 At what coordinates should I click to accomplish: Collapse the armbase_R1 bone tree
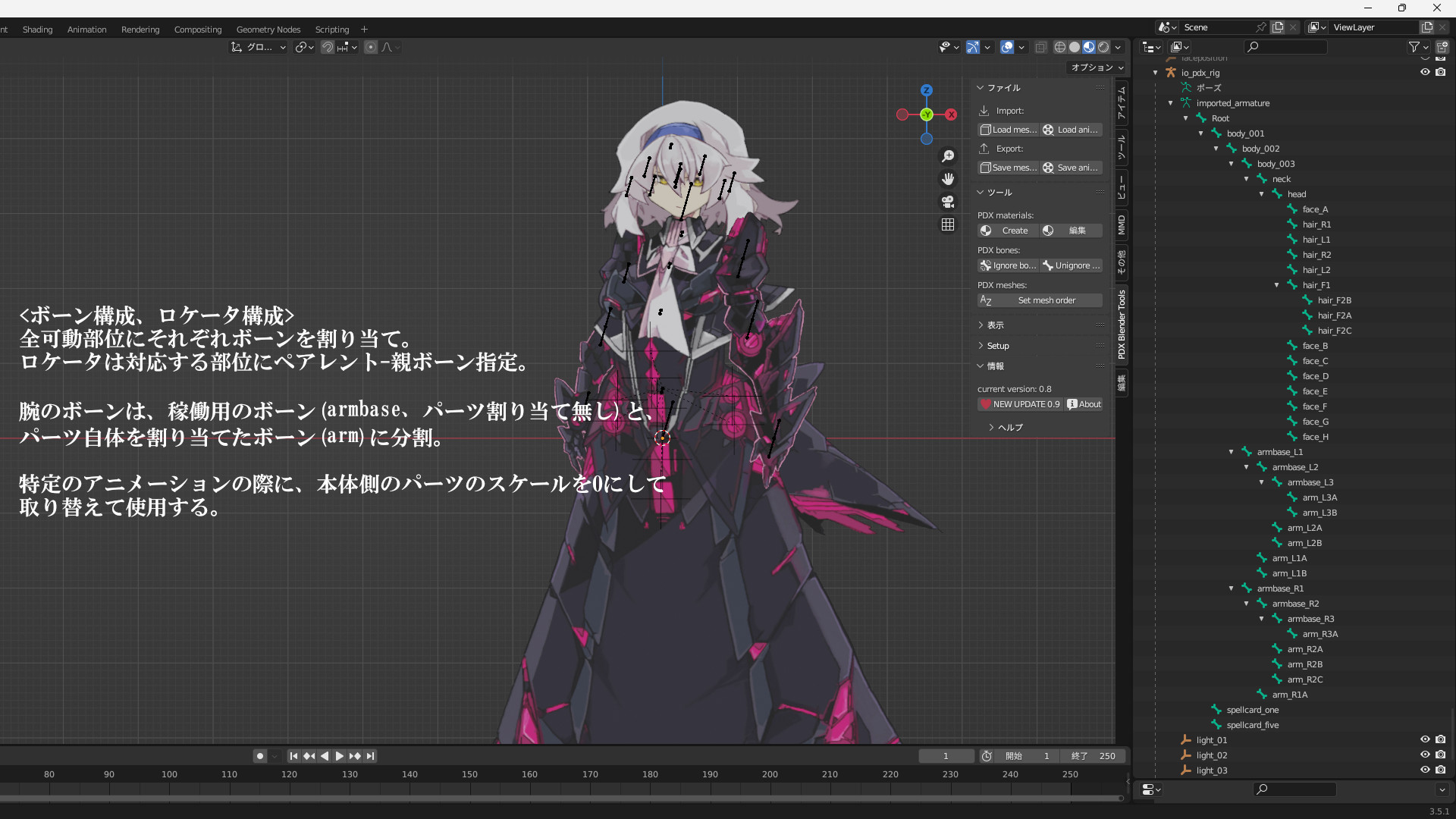1232,588
